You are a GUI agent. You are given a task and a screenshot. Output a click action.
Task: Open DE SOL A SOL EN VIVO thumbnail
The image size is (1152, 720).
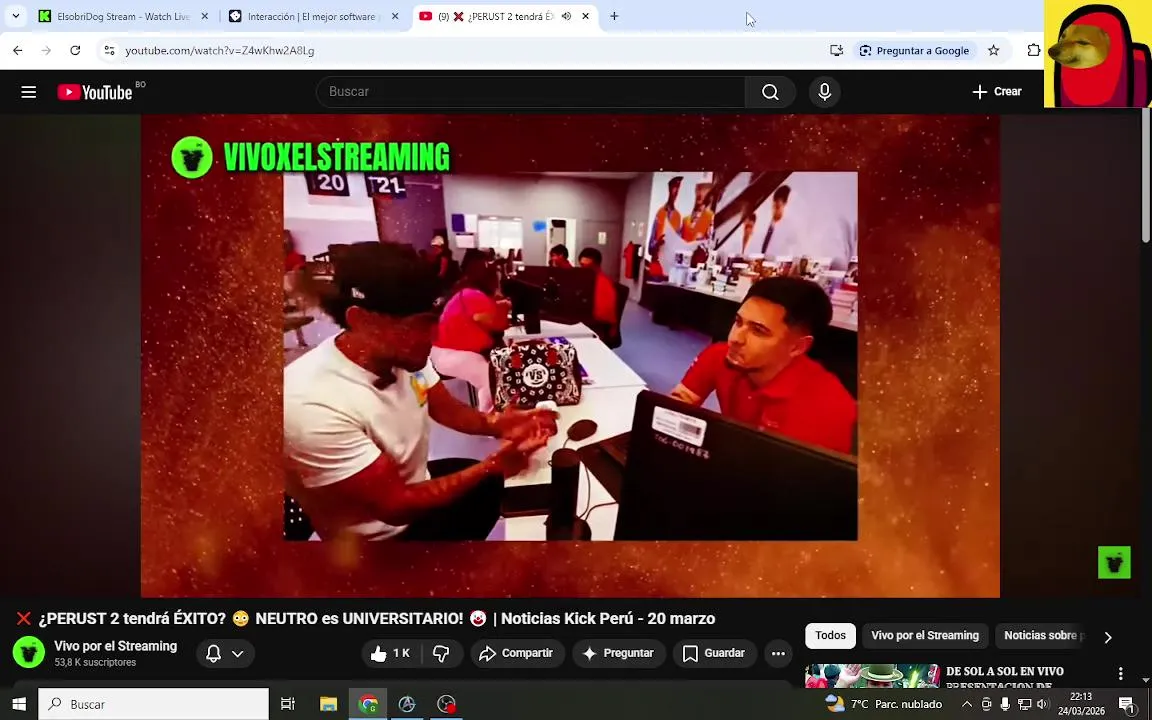pos(872,676)
